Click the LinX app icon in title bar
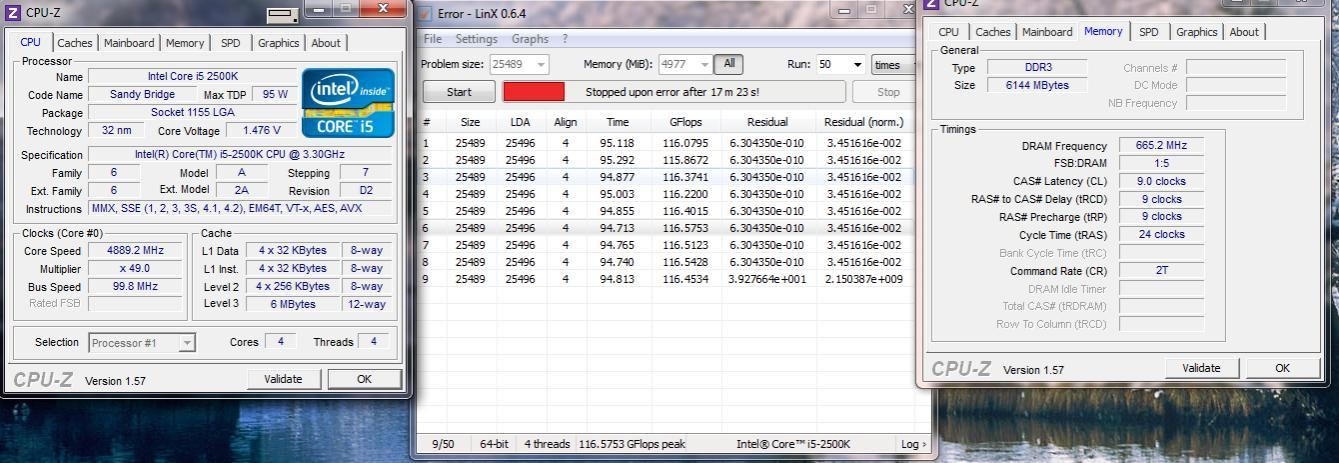The width and height of the screenshot is (1339, 463). coord(424,13)
